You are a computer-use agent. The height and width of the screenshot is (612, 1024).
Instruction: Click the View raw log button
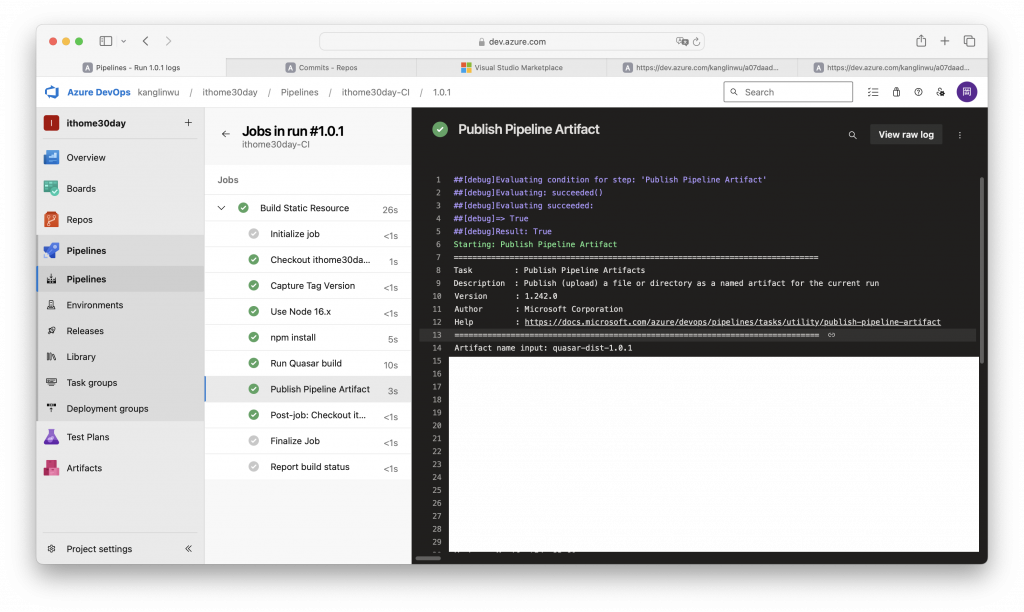(906, 135)
